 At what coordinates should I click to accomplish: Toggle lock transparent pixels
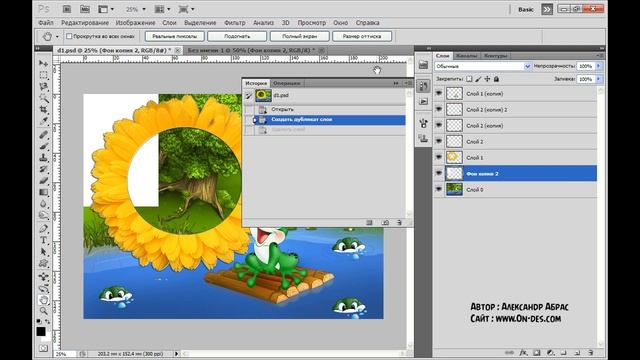pos(469,79)
